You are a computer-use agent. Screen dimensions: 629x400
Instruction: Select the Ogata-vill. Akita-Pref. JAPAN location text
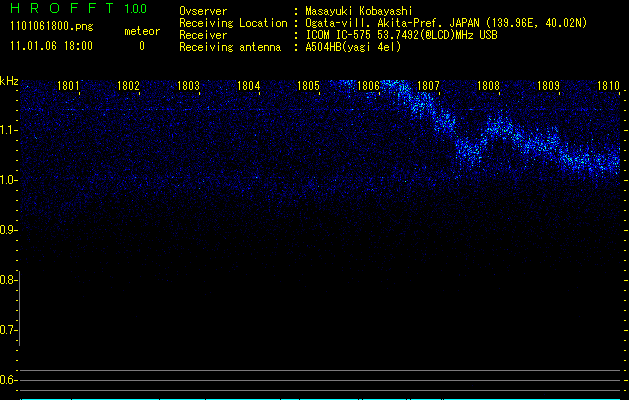[446, 23]
